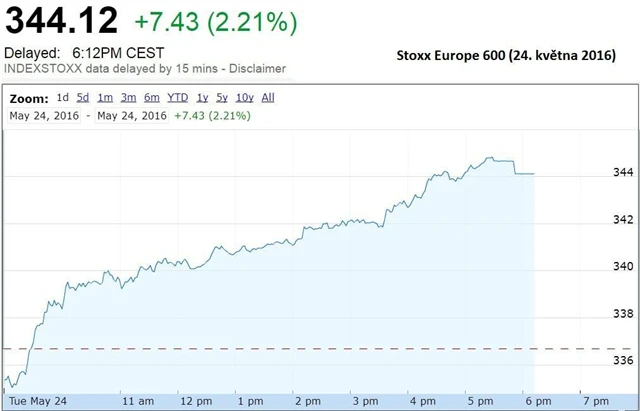Click the 344.12 index price value
The width and height of the screenshot is (640, 411).
point(60,19)
